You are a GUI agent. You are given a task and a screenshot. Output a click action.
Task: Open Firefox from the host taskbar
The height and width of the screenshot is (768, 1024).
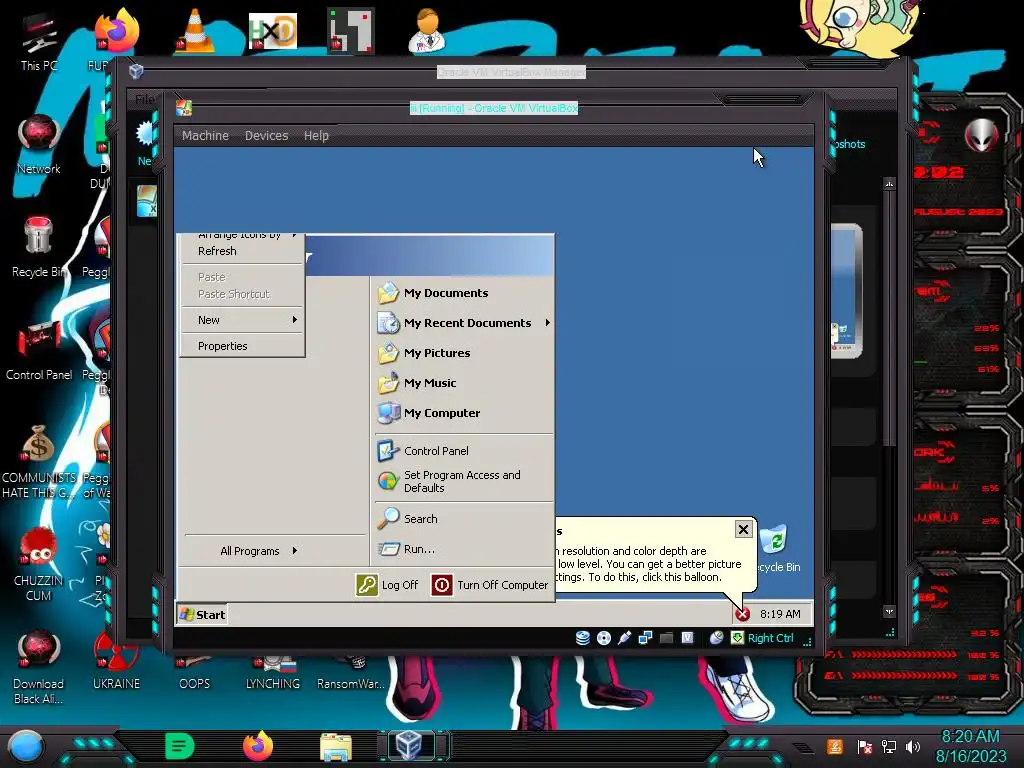tap(258, 746)
